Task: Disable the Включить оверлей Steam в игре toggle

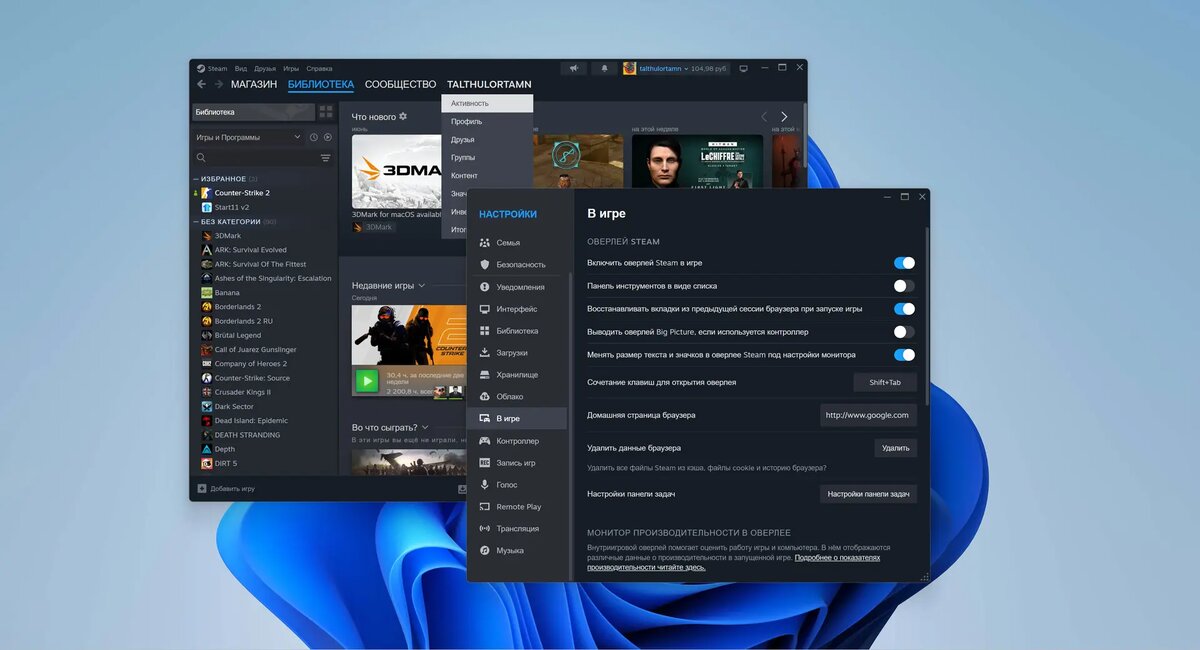Action: [904, 263]
